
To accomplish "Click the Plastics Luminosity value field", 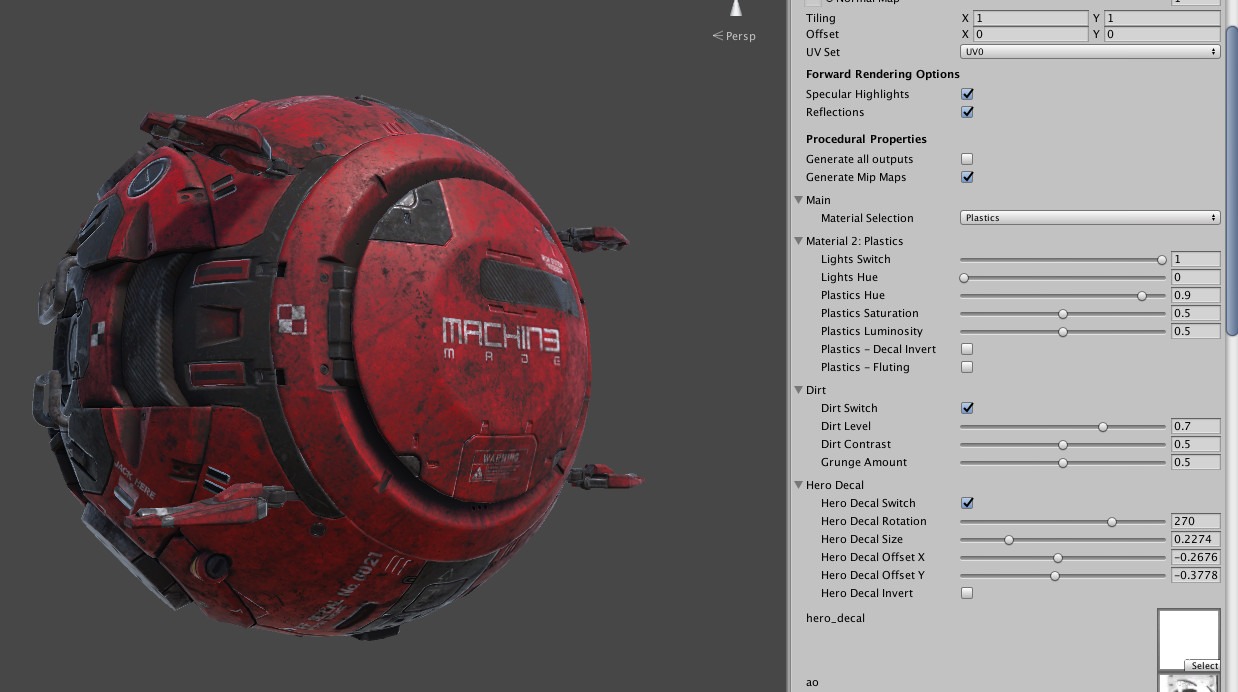I will click(x=1195, y=331).
